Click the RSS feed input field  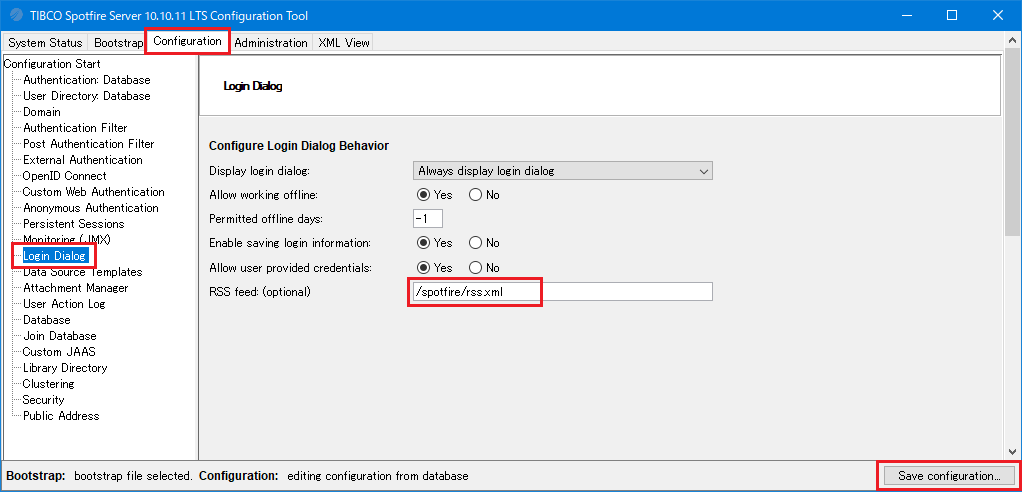(x=562, y=291)
